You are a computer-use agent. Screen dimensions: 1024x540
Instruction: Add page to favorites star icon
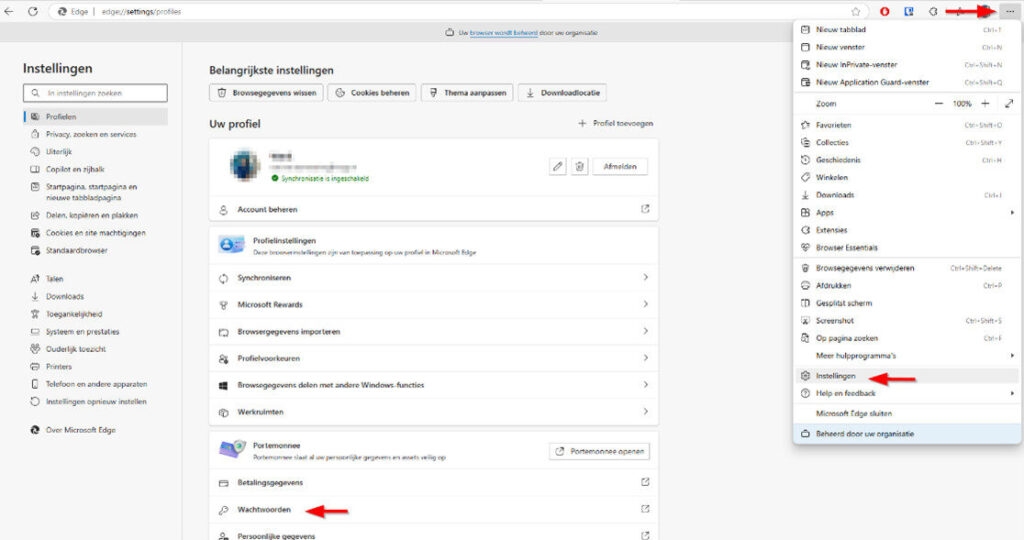[856, 11]
